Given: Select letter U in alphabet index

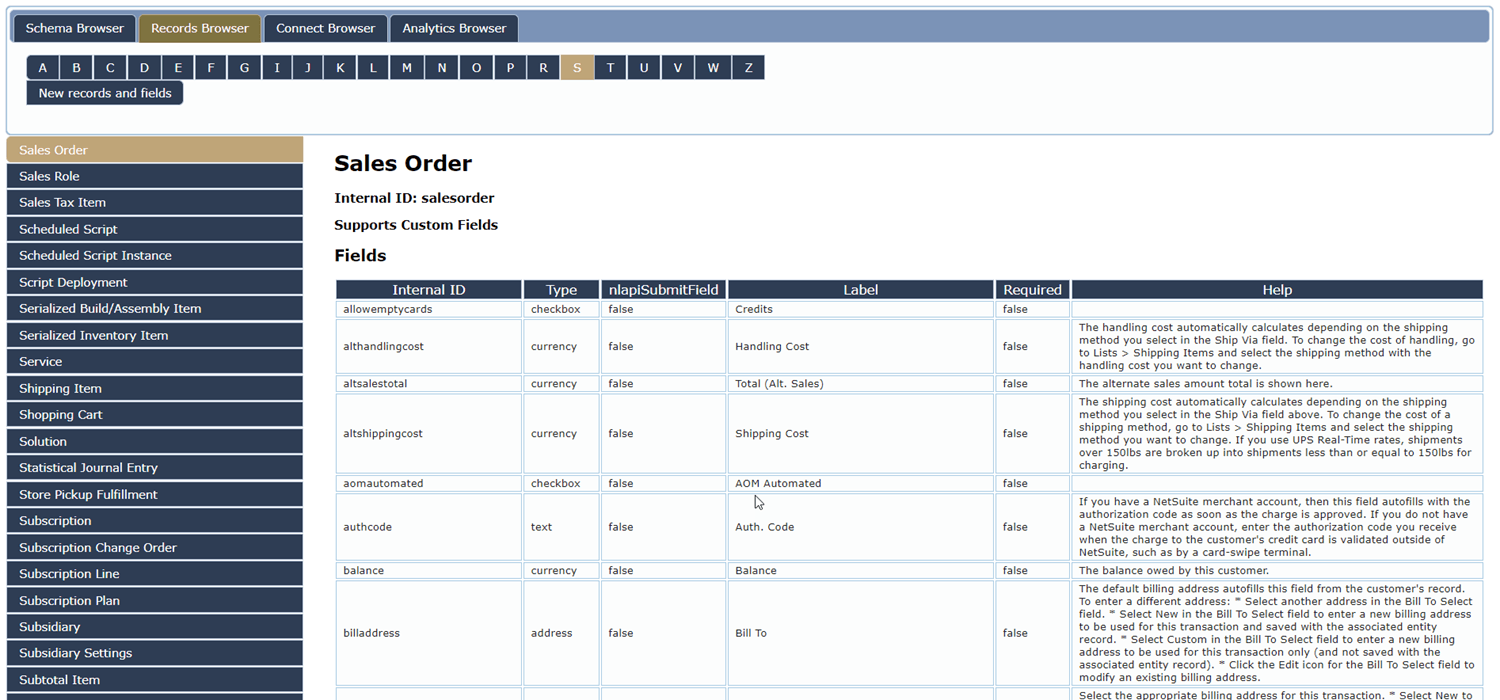Looking at the screenshot, I should click(644, 68).
